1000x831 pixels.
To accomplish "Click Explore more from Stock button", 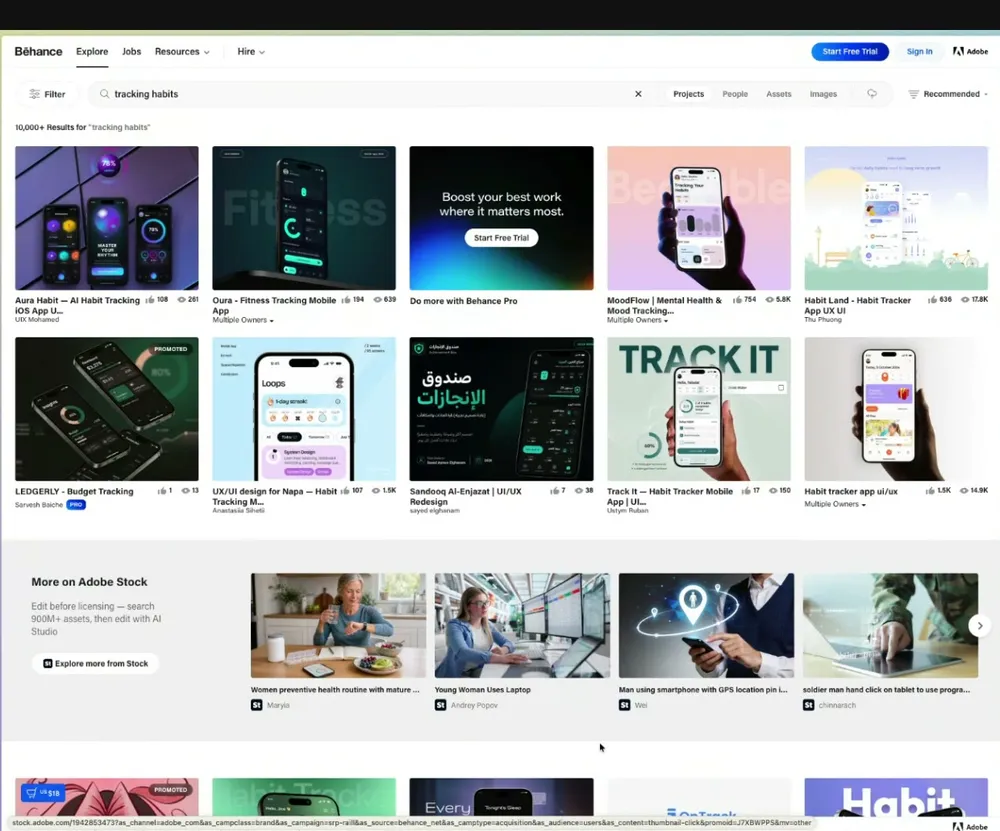I will click(95, 663).
